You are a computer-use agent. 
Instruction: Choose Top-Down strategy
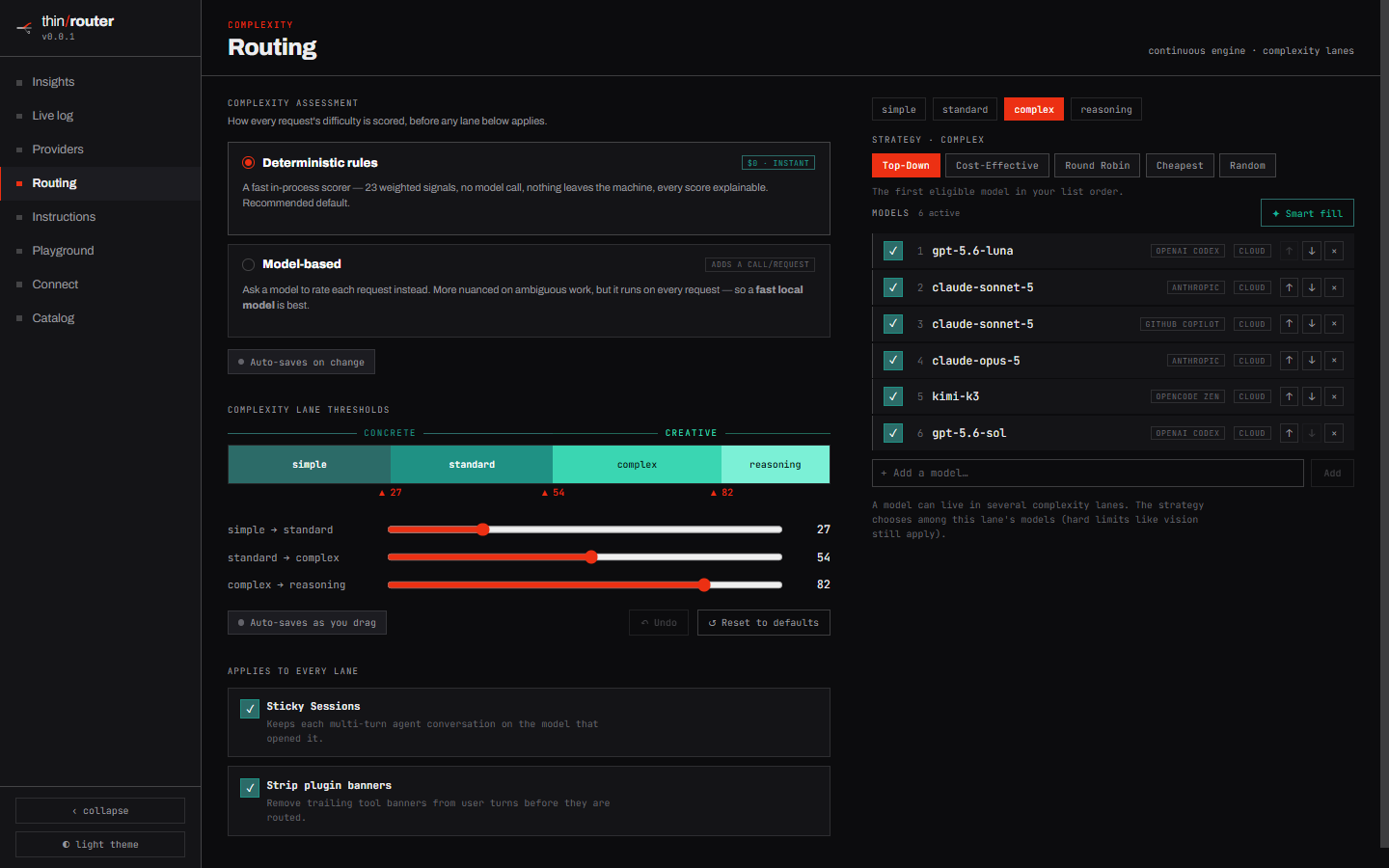(906, 166)
